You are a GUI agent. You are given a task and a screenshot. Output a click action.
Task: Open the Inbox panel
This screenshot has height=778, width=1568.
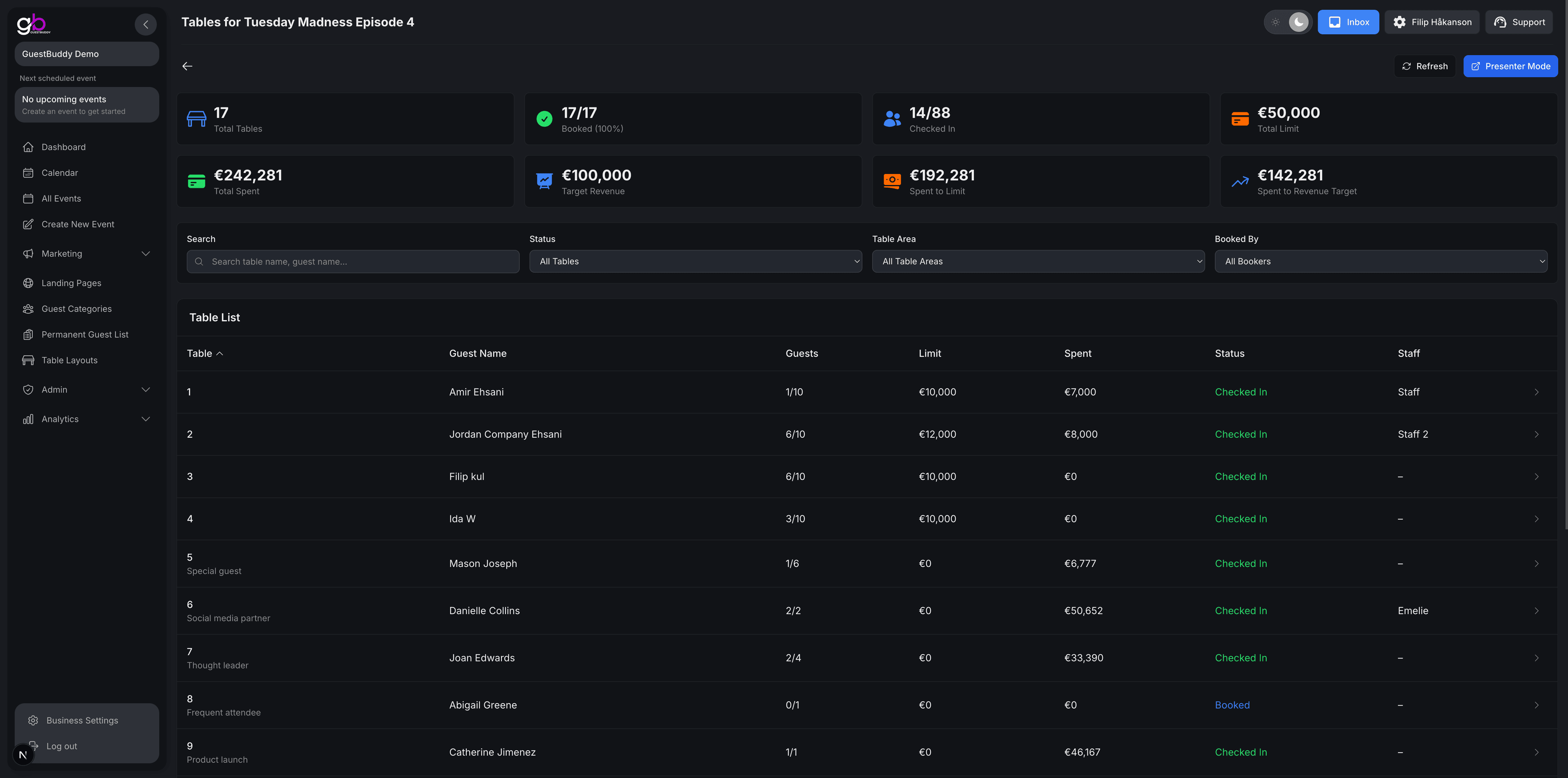[x=1347, y=22]
